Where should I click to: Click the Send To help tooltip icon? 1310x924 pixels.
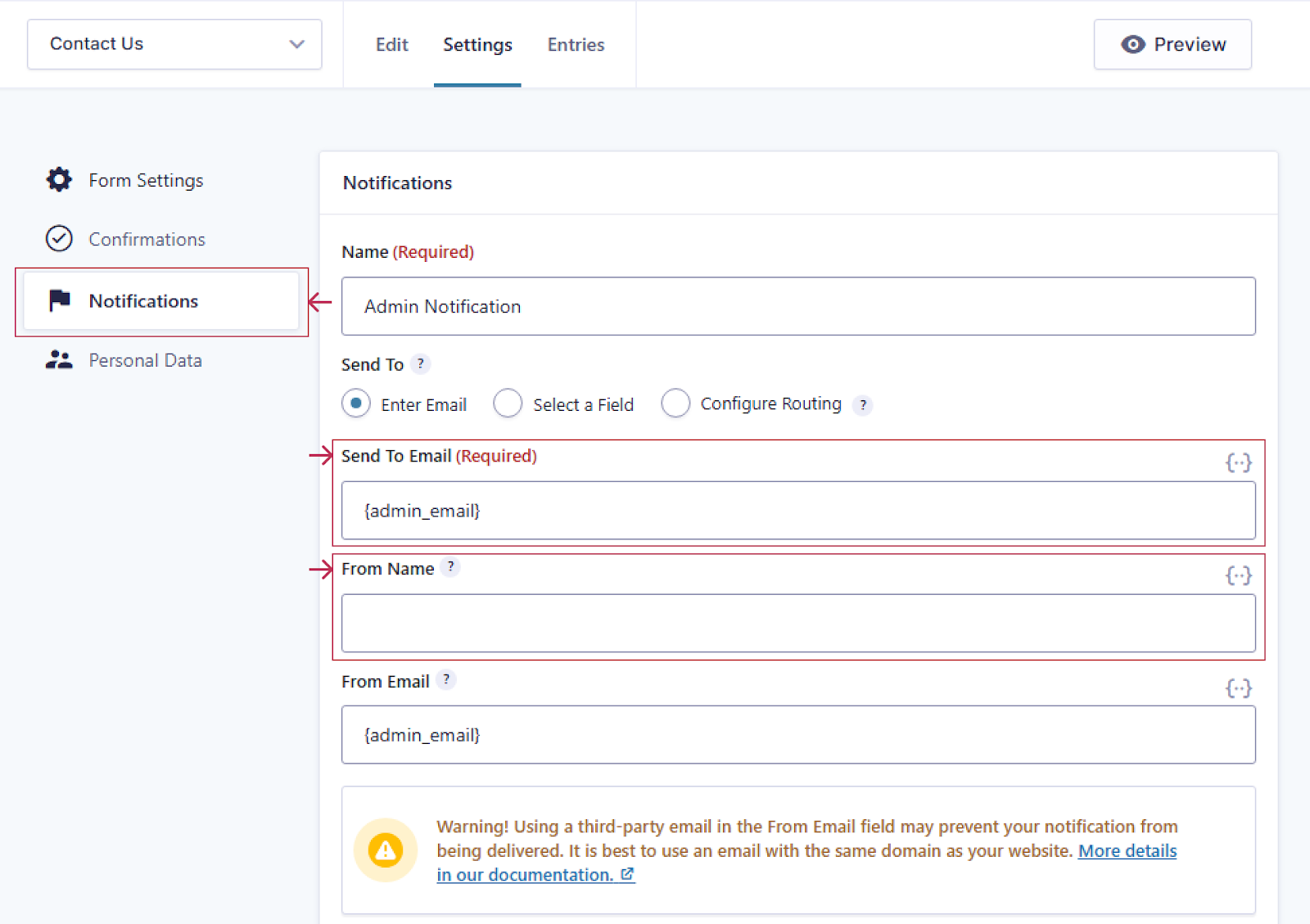(x=420, y=363)
